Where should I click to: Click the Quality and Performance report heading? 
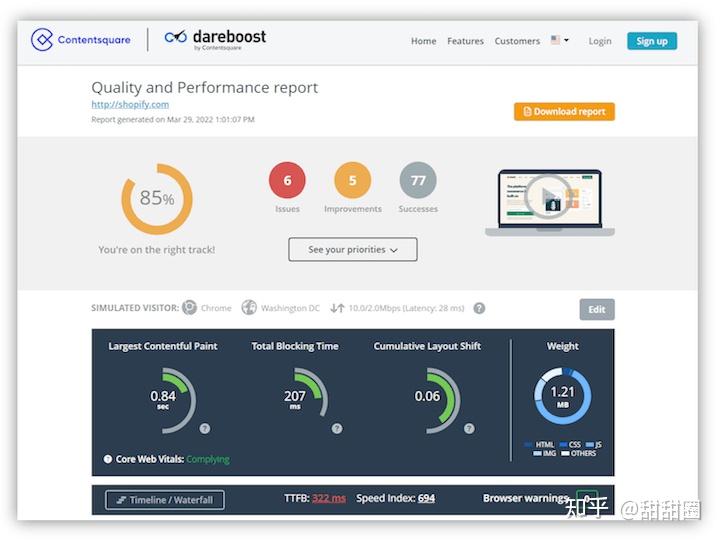point(204,87)
